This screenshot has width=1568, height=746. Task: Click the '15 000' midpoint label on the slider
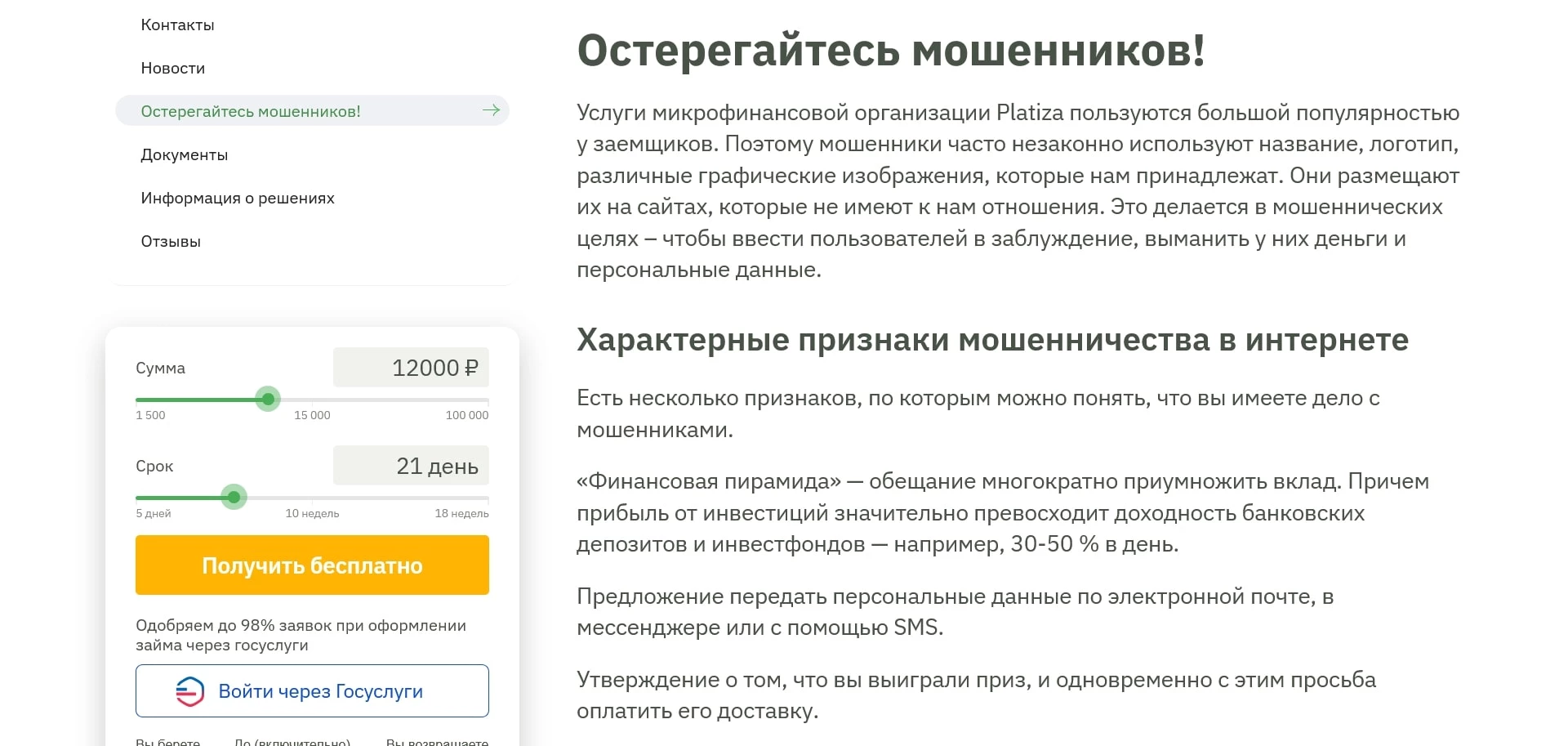[312, 414]
